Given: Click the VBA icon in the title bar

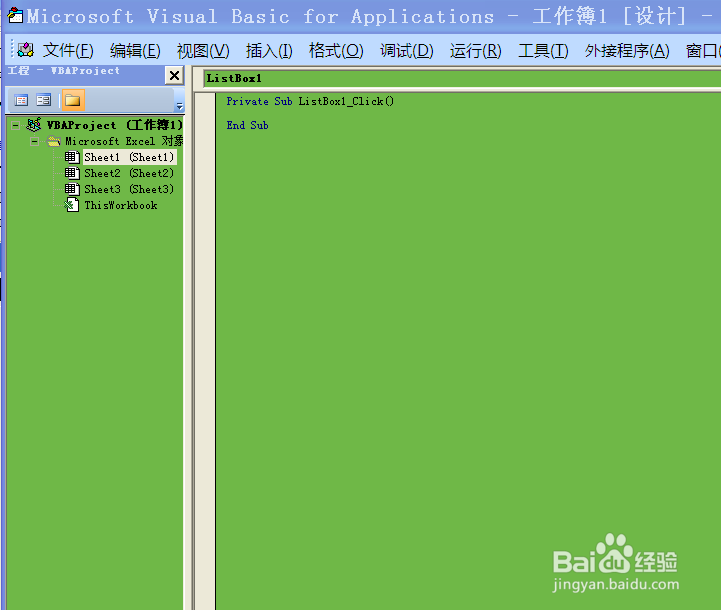Looking at the screenshot, I should [x=15, y=15].
